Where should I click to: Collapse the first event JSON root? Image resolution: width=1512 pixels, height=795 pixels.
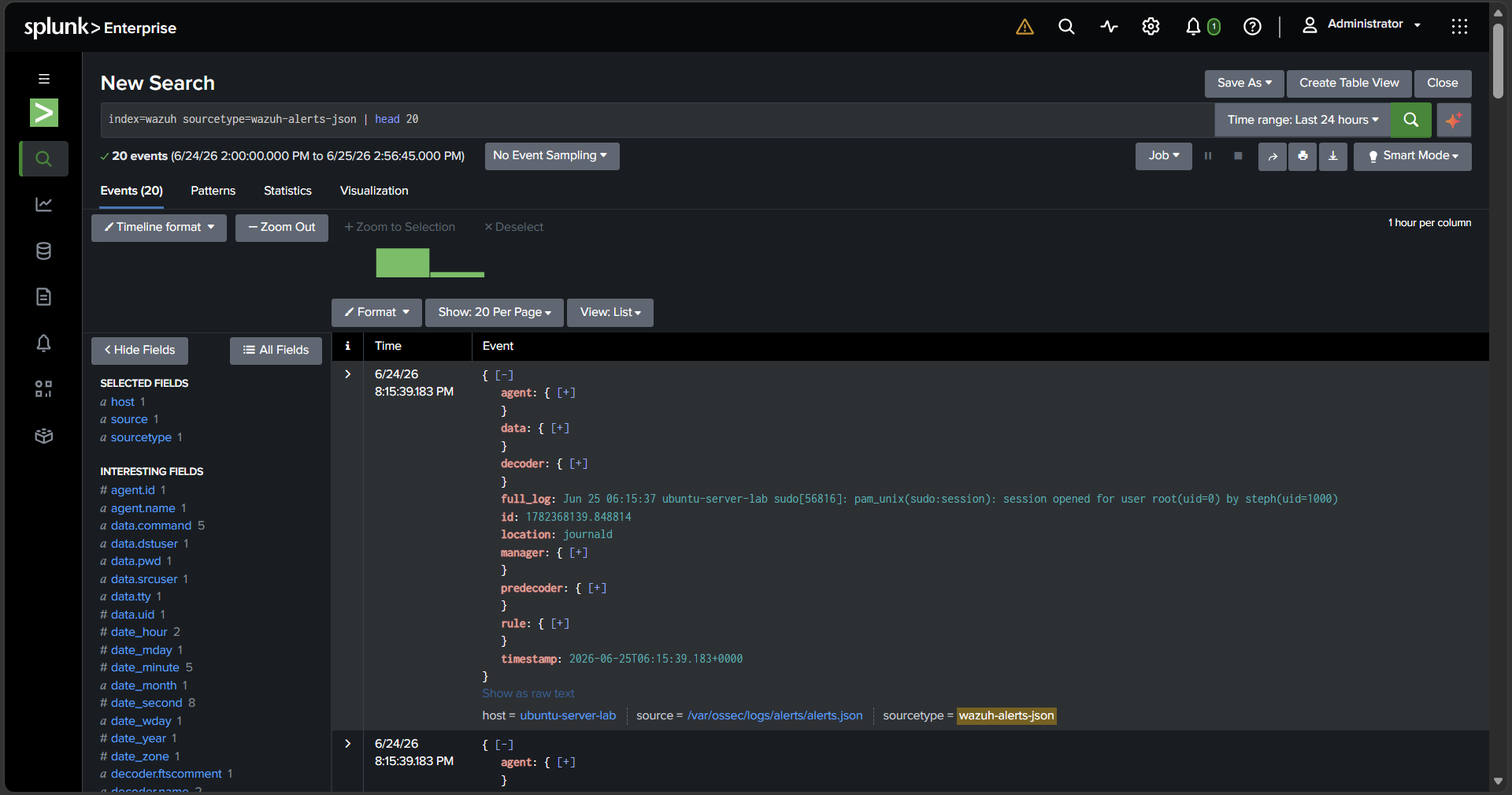[x=504, y=375]
